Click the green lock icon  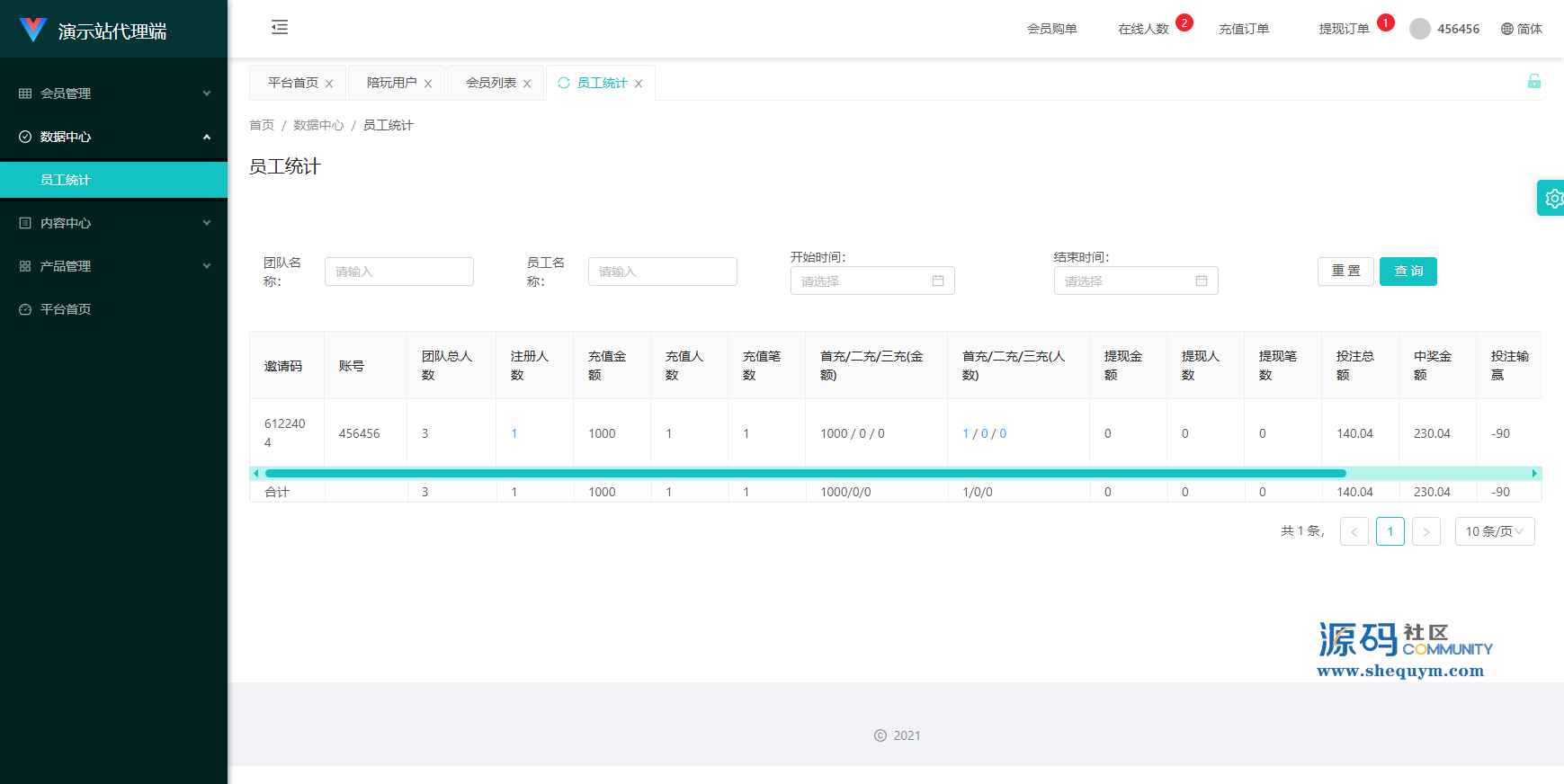(1533, 82)
